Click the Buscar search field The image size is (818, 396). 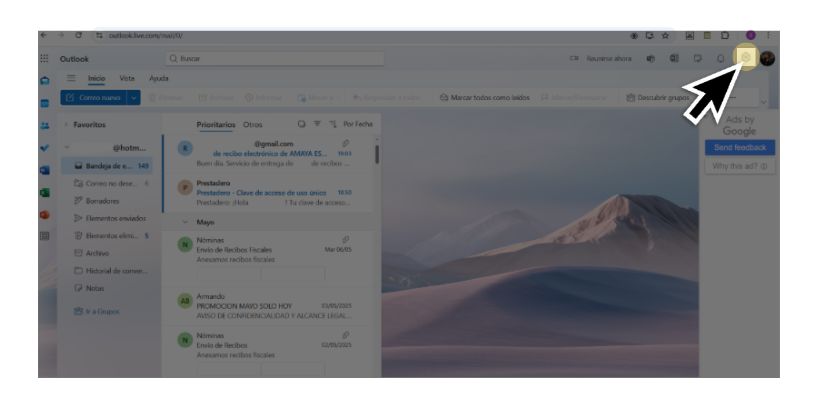point(274,58)
